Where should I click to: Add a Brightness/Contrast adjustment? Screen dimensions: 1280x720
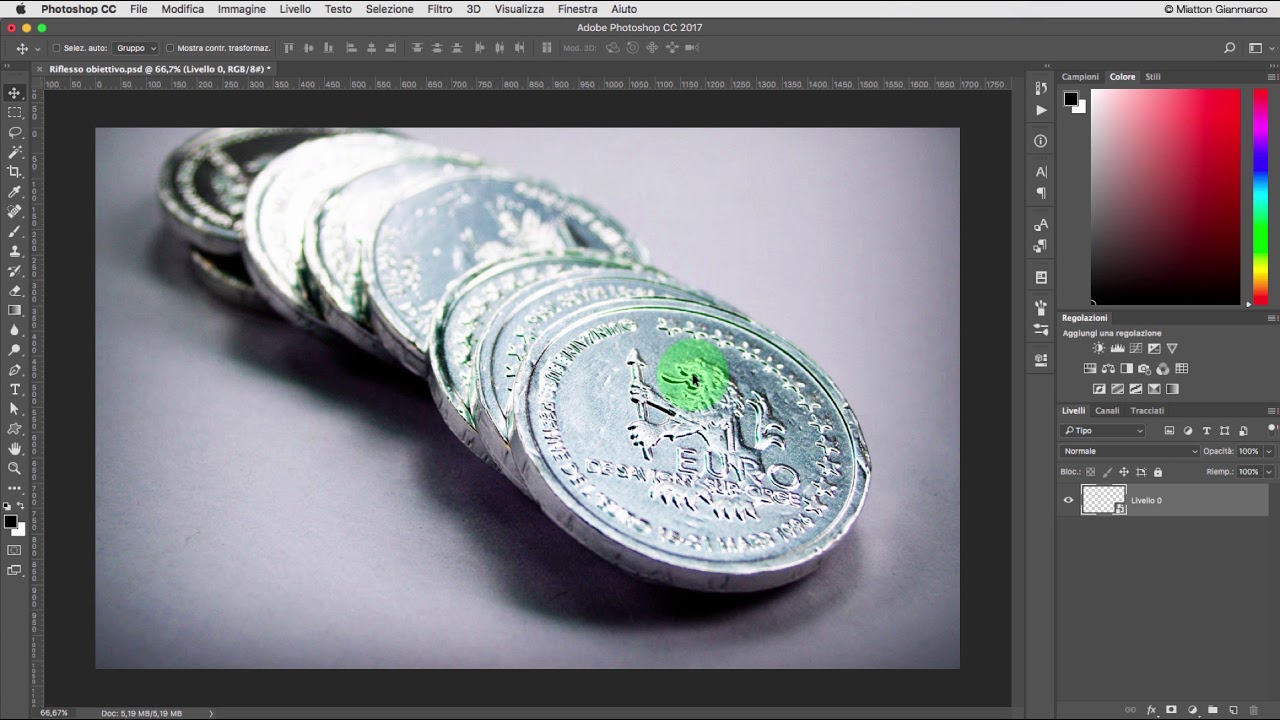point(1098,348)
